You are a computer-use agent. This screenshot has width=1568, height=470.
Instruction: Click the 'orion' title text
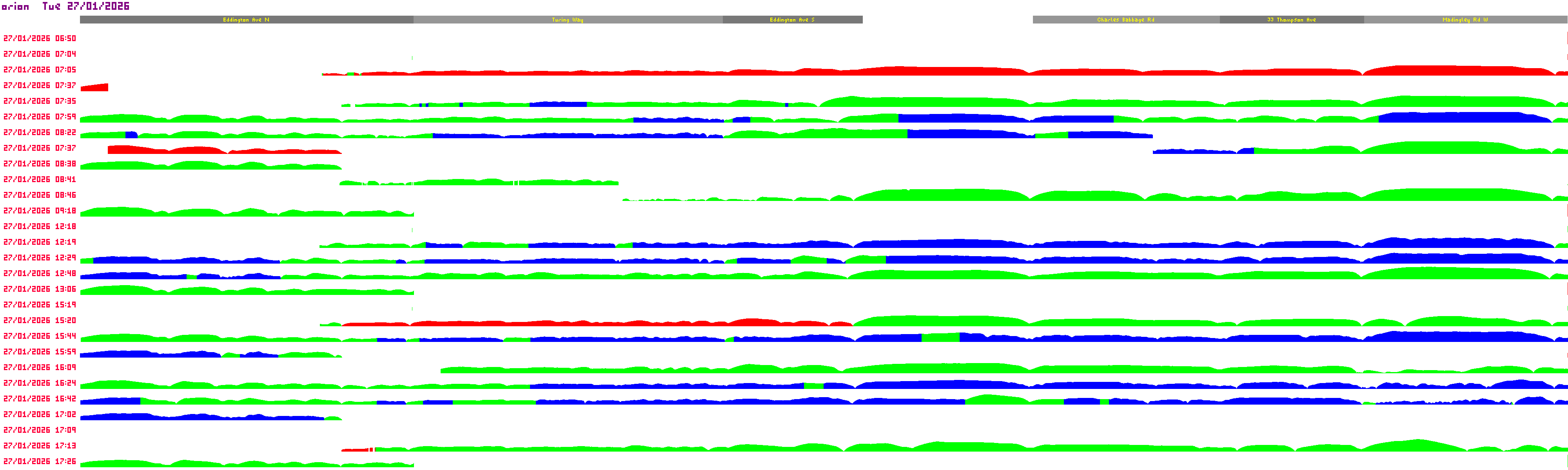tap(15, 7)
